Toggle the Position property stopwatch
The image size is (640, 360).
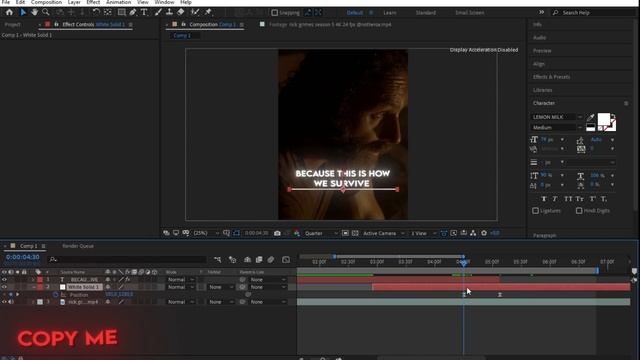(x=56, y=295)
